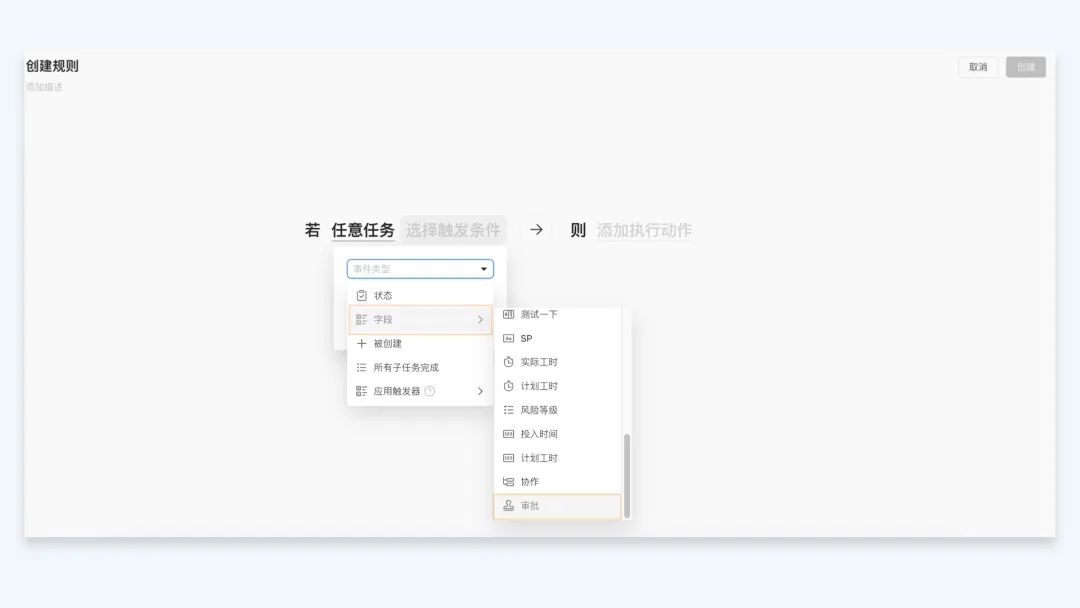This screenshot has height=608, width=1080.
Task: Expand the 字段 submenu chevron
Action: click(481, 319)
